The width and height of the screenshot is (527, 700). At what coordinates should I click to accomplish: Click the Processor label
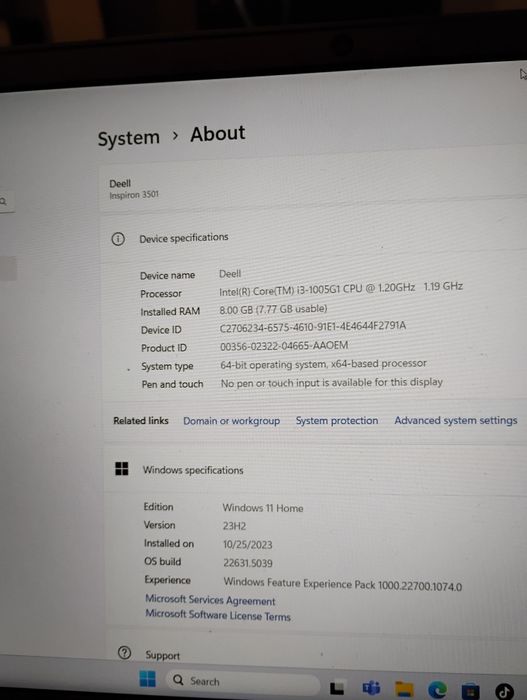[x=161, y=294]
